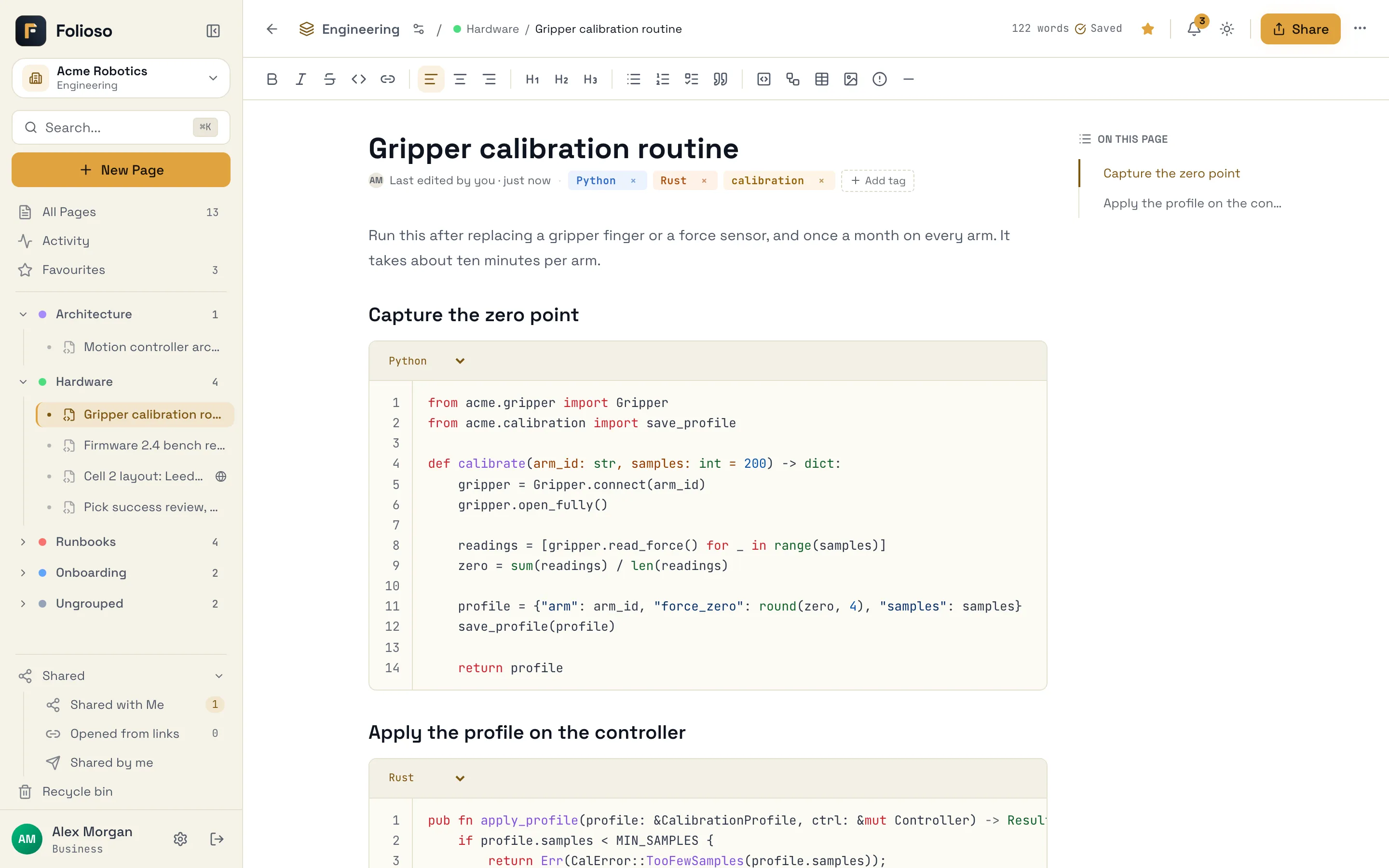Open Shared by me
The height and width of the screenshot is (868, 1389).
[136, 762]
